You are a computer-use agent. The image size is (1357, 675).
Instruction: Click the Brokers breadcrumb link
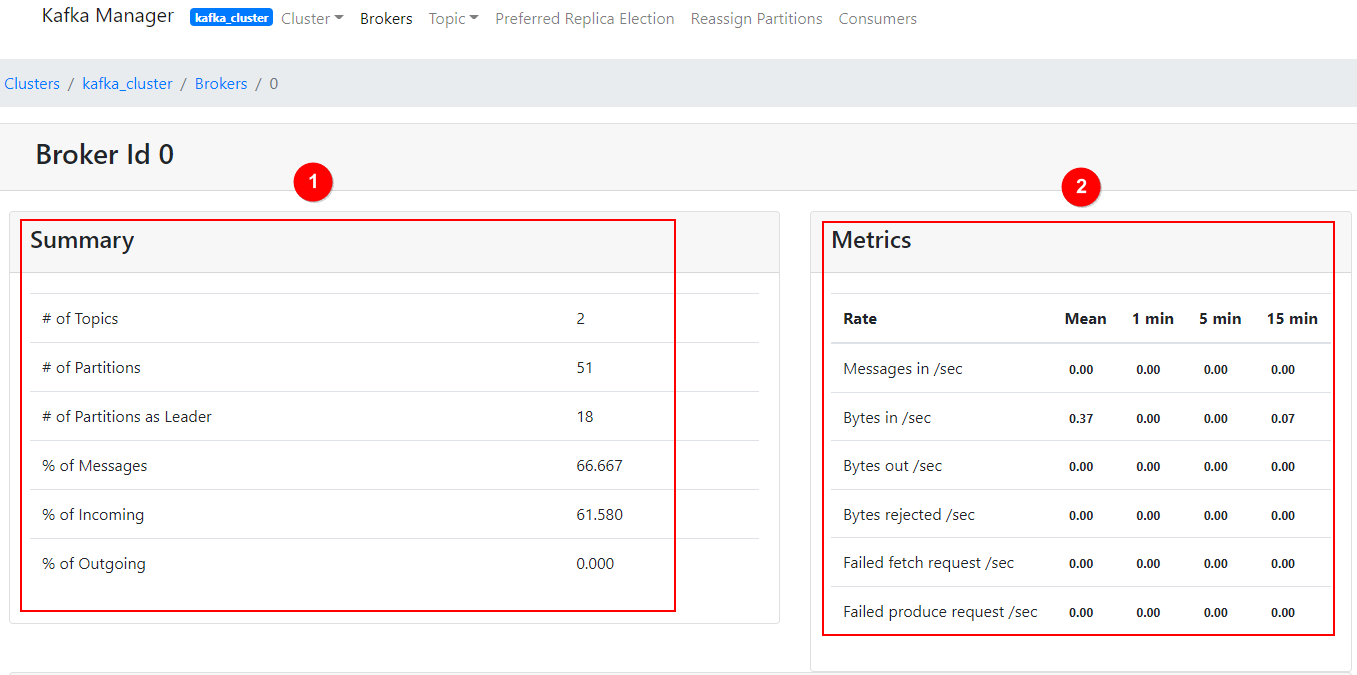coord(221,84)
